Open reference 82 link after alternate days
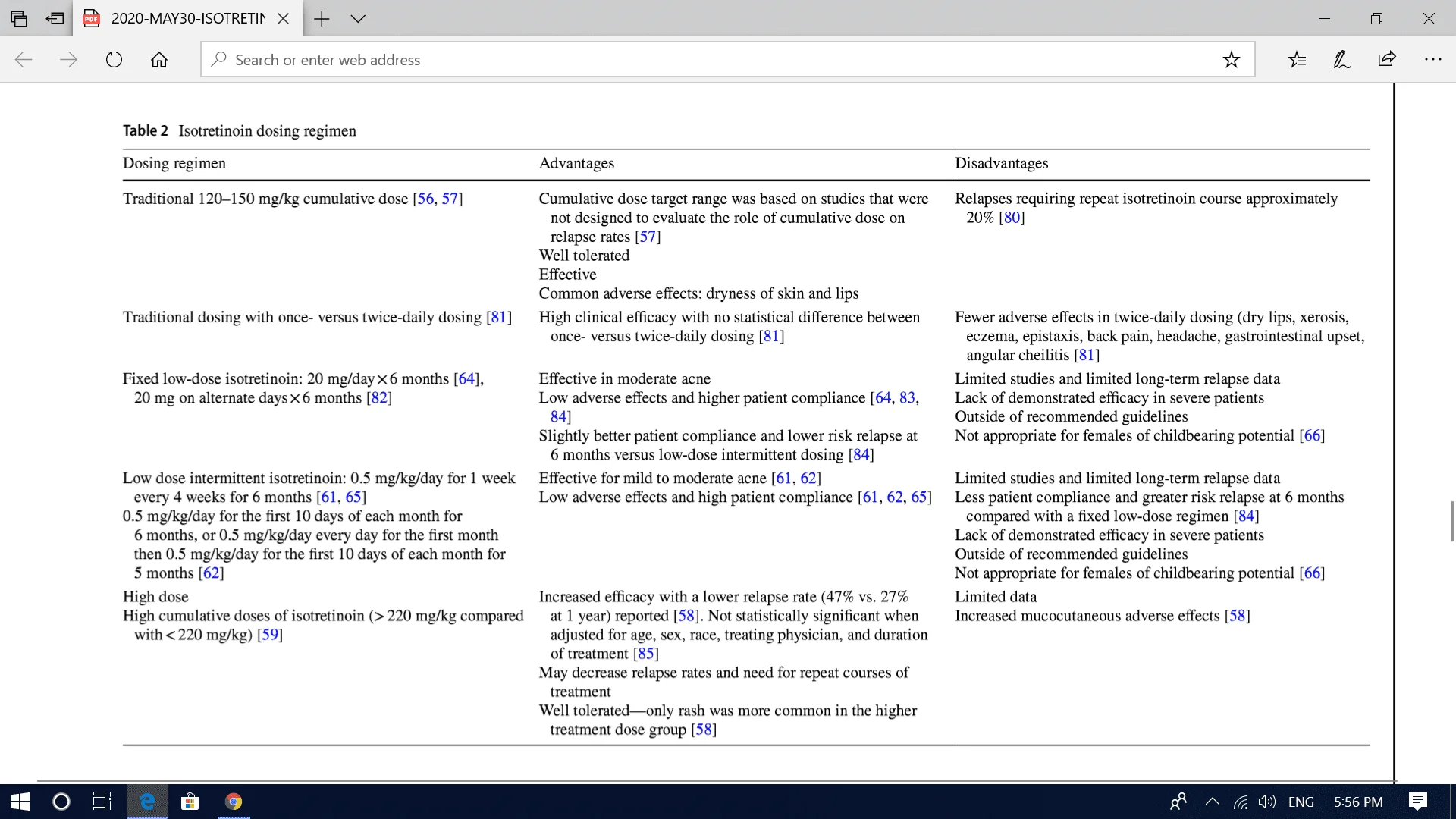1456x819 pixels. click(x=379, y=398)
